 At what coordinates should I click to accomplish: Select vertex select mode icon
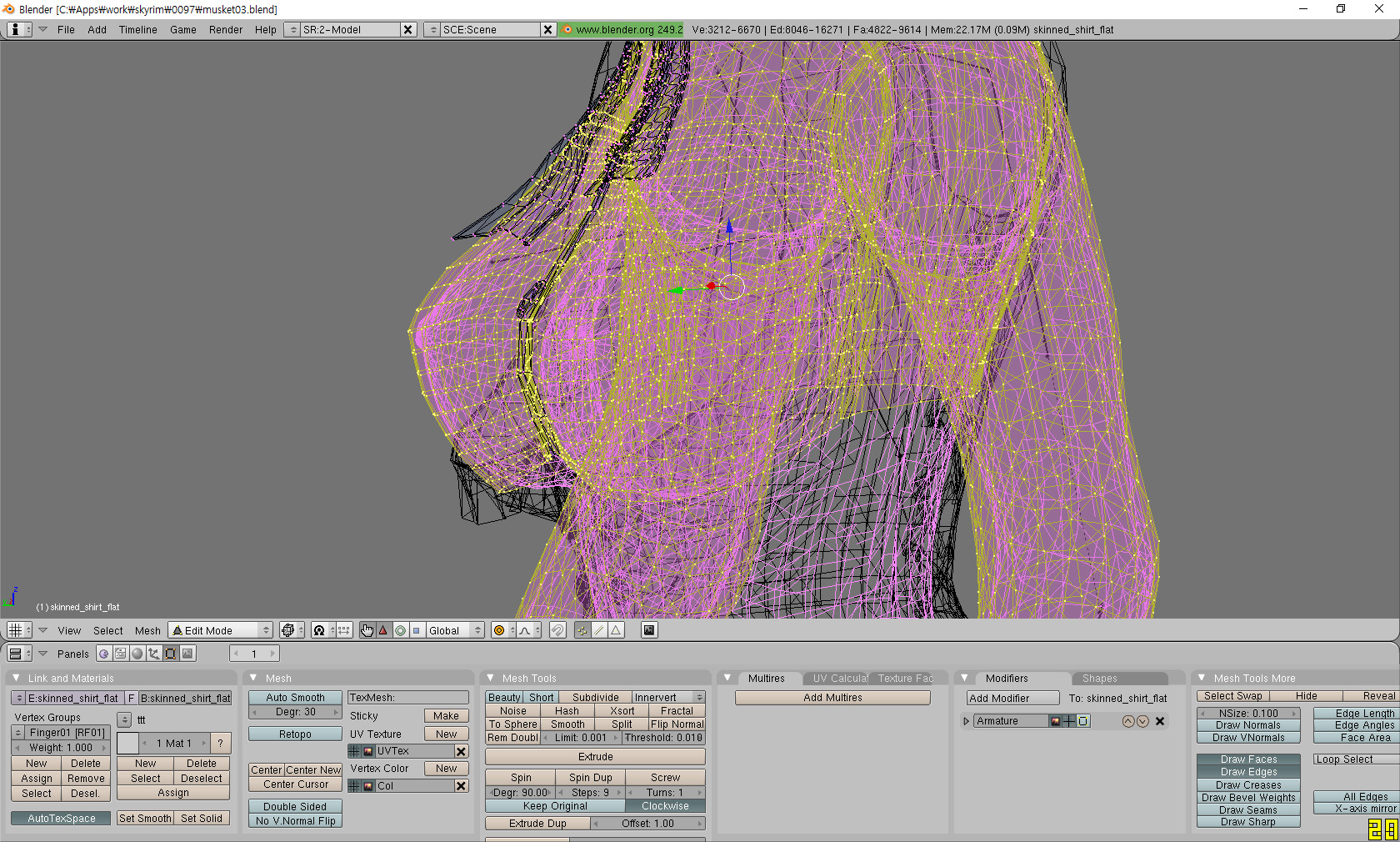tap(582, 630)
